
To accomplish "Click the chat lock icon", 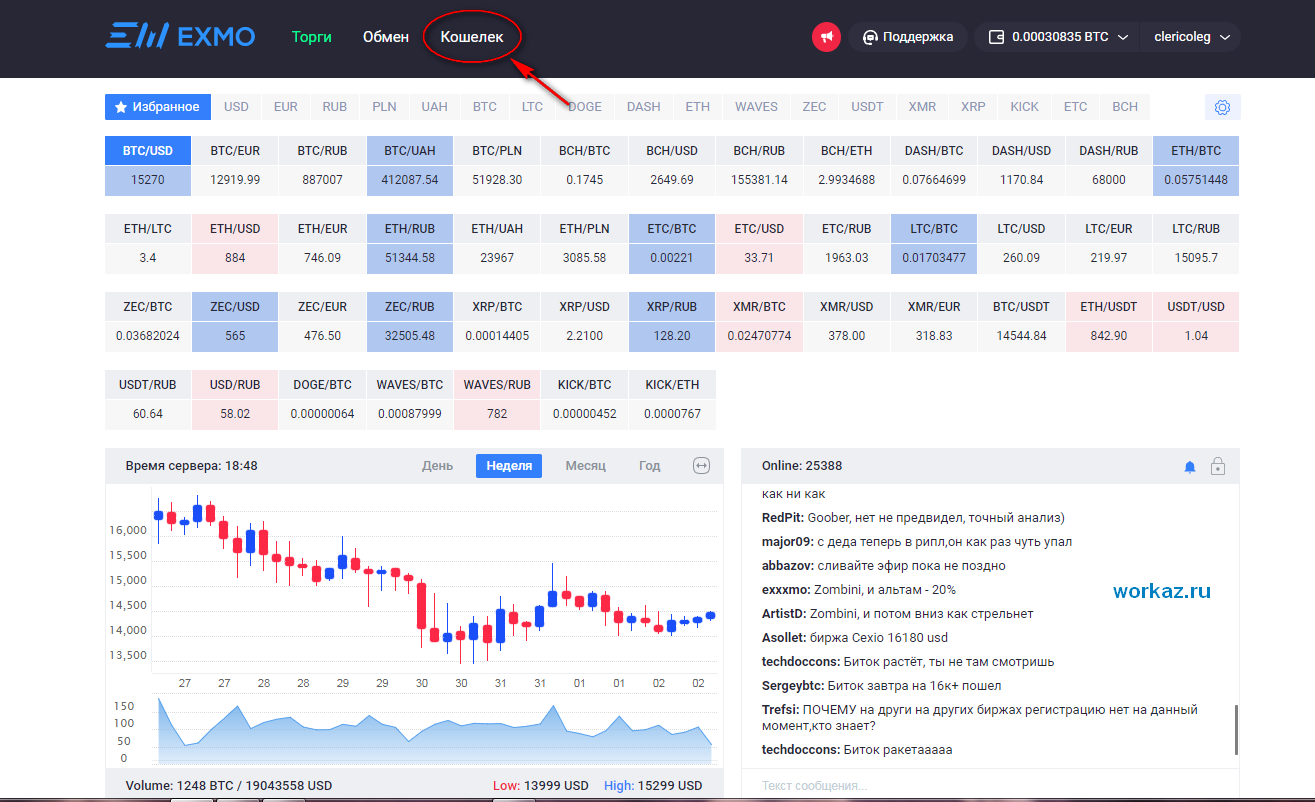I will [x=1217, y=466].
